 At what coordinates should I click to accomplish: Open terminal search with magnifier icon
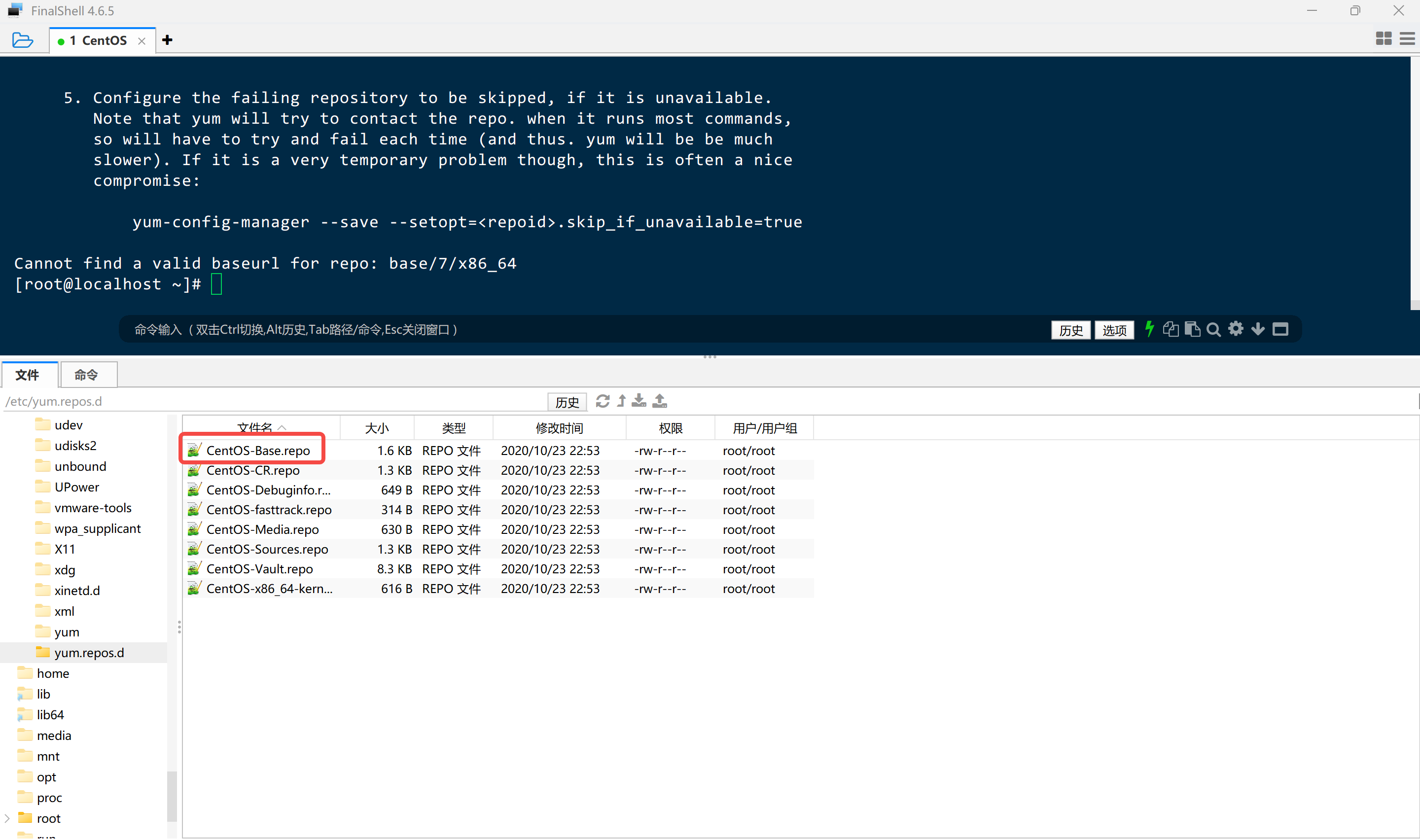click(1213, 329)
